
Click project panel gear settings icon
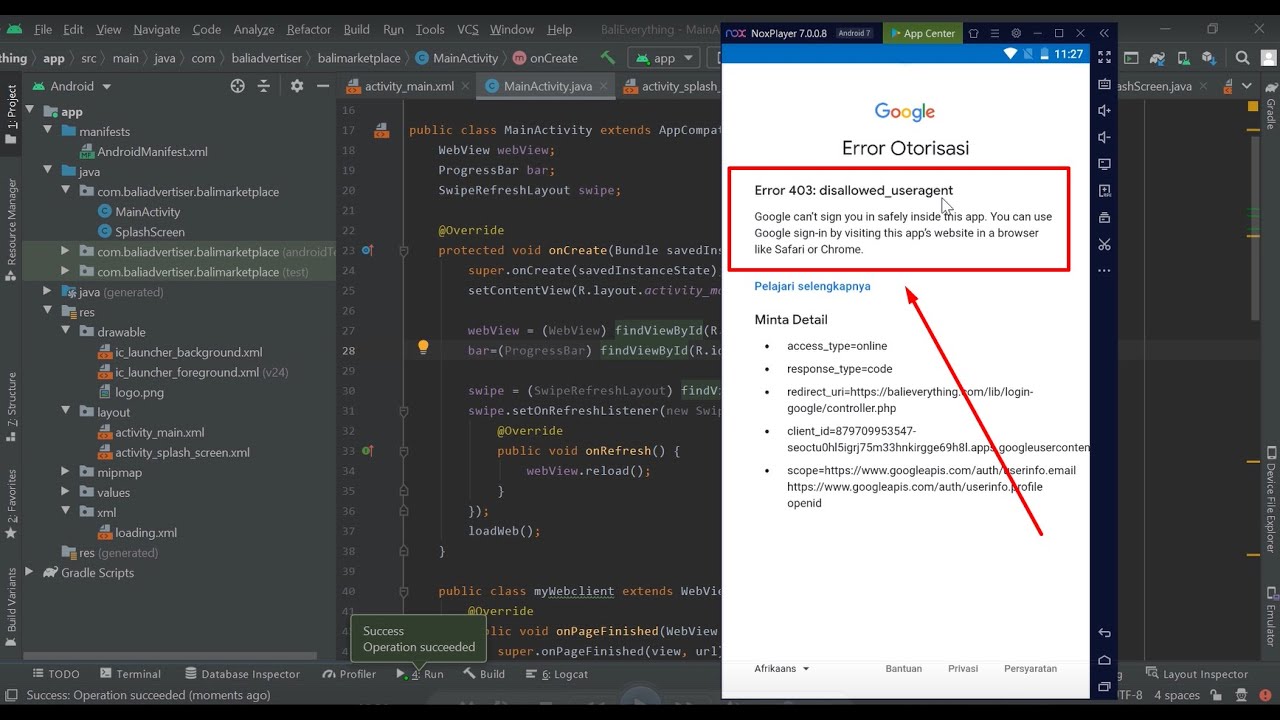point(296,86)
